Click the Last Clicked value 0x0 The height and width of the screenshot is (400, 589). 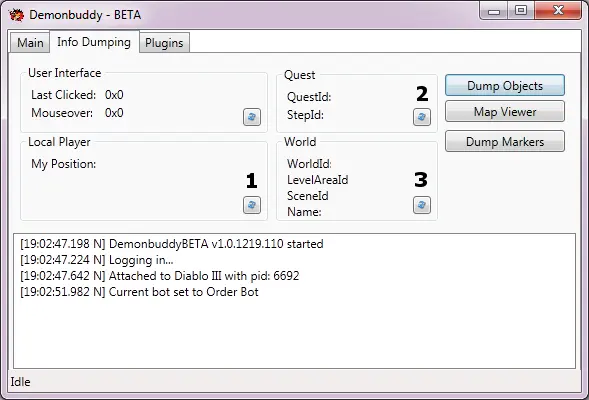(114, 95)
